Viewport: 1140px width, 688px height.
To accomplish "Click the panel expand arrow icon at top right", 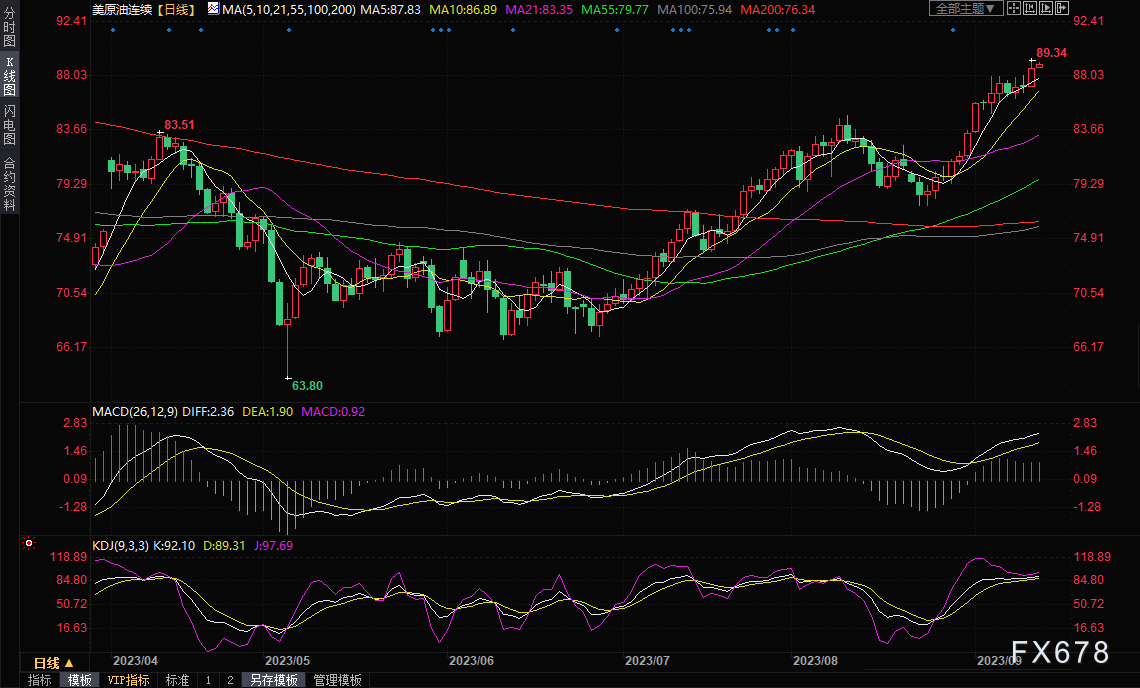I will tap(1061, 8).
